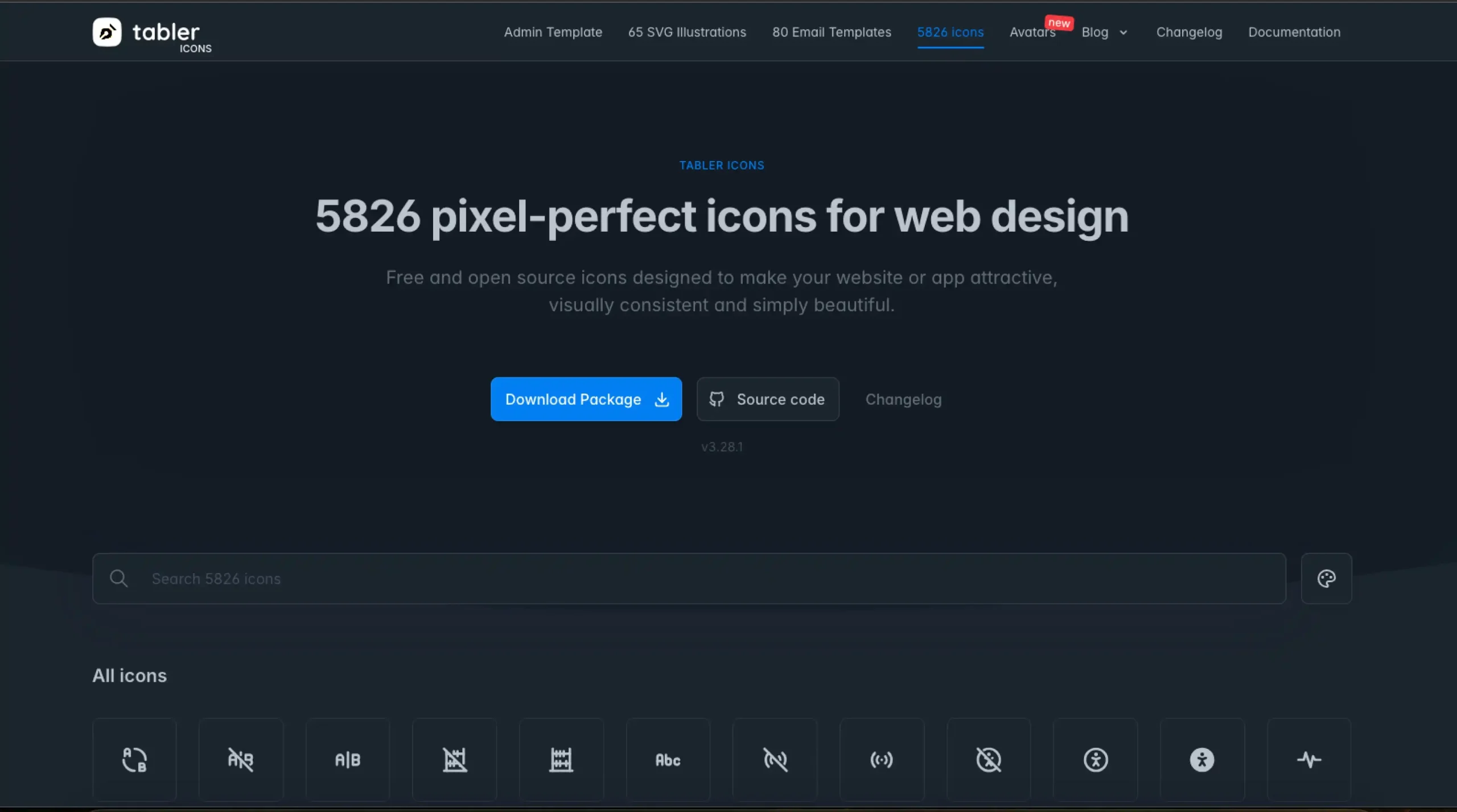Select the access point off icon
This screenshot has height=812, width=1457.
[775, 760]
